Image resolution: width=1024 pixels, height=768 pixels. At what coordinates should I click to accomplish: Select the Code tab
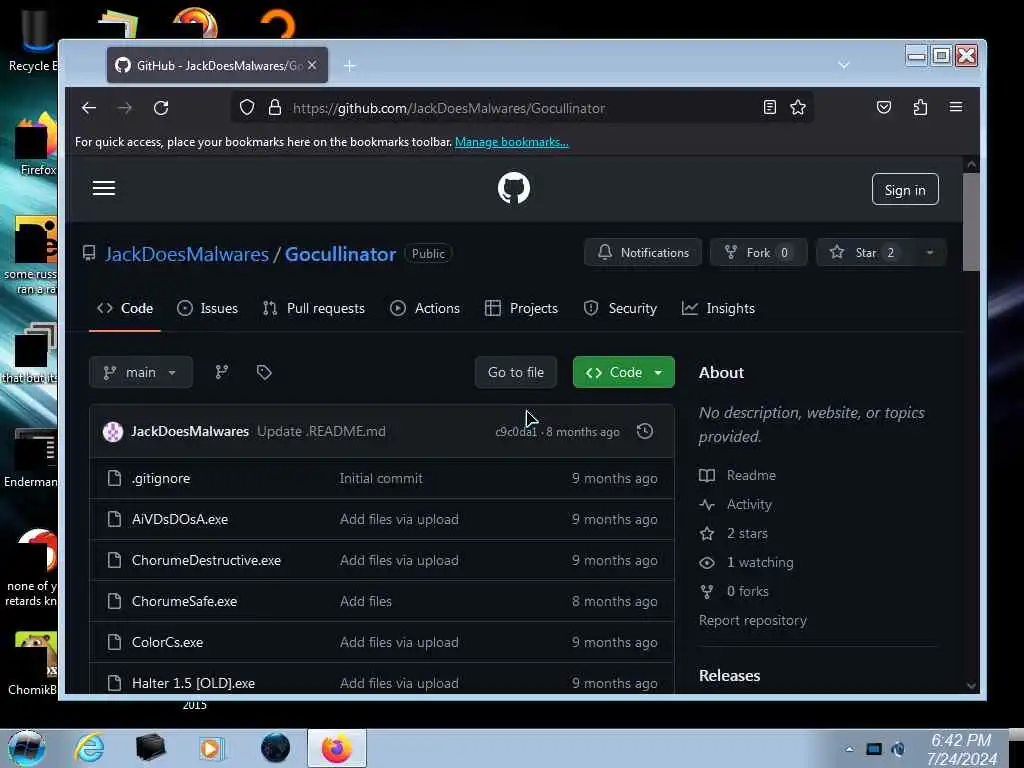click(125, 308)
